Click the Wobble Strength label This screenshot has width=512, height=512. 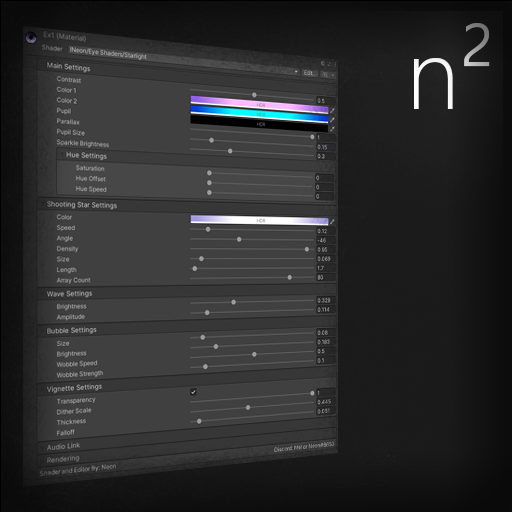80,374
